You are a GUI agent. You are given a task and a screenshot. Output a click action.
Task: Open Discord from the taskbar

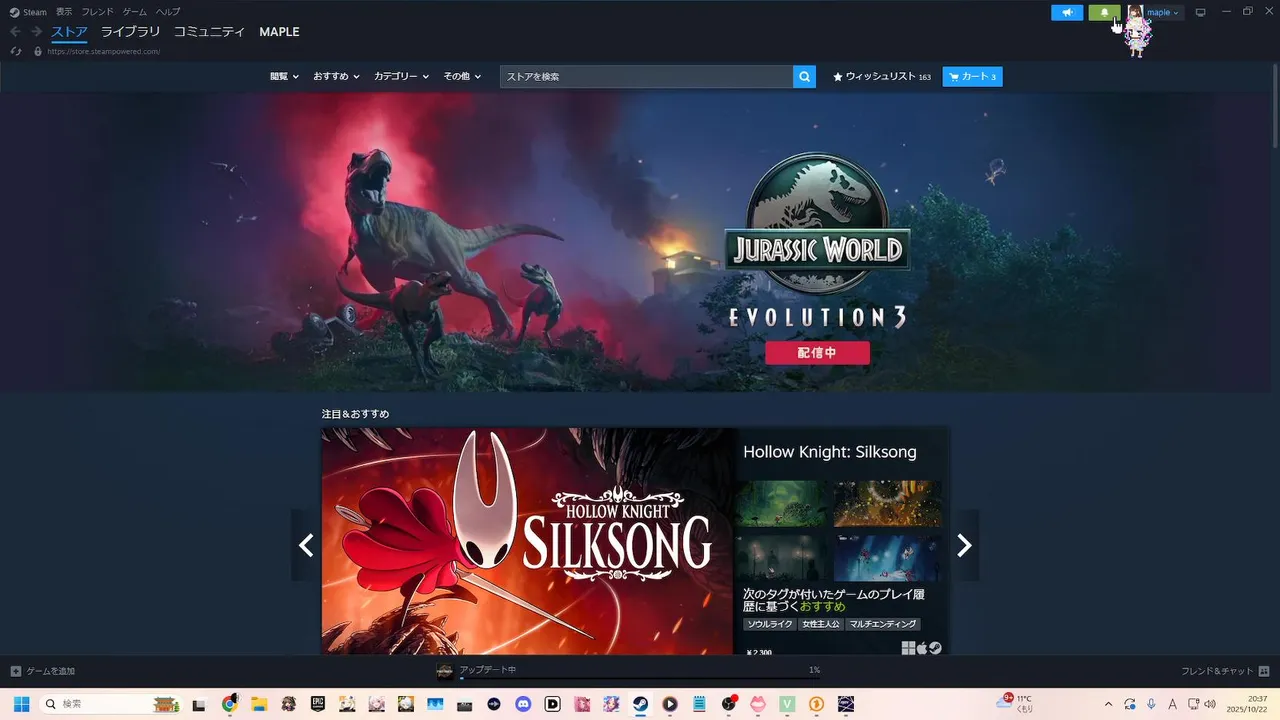pyautogui.click(x=523, y=704)
